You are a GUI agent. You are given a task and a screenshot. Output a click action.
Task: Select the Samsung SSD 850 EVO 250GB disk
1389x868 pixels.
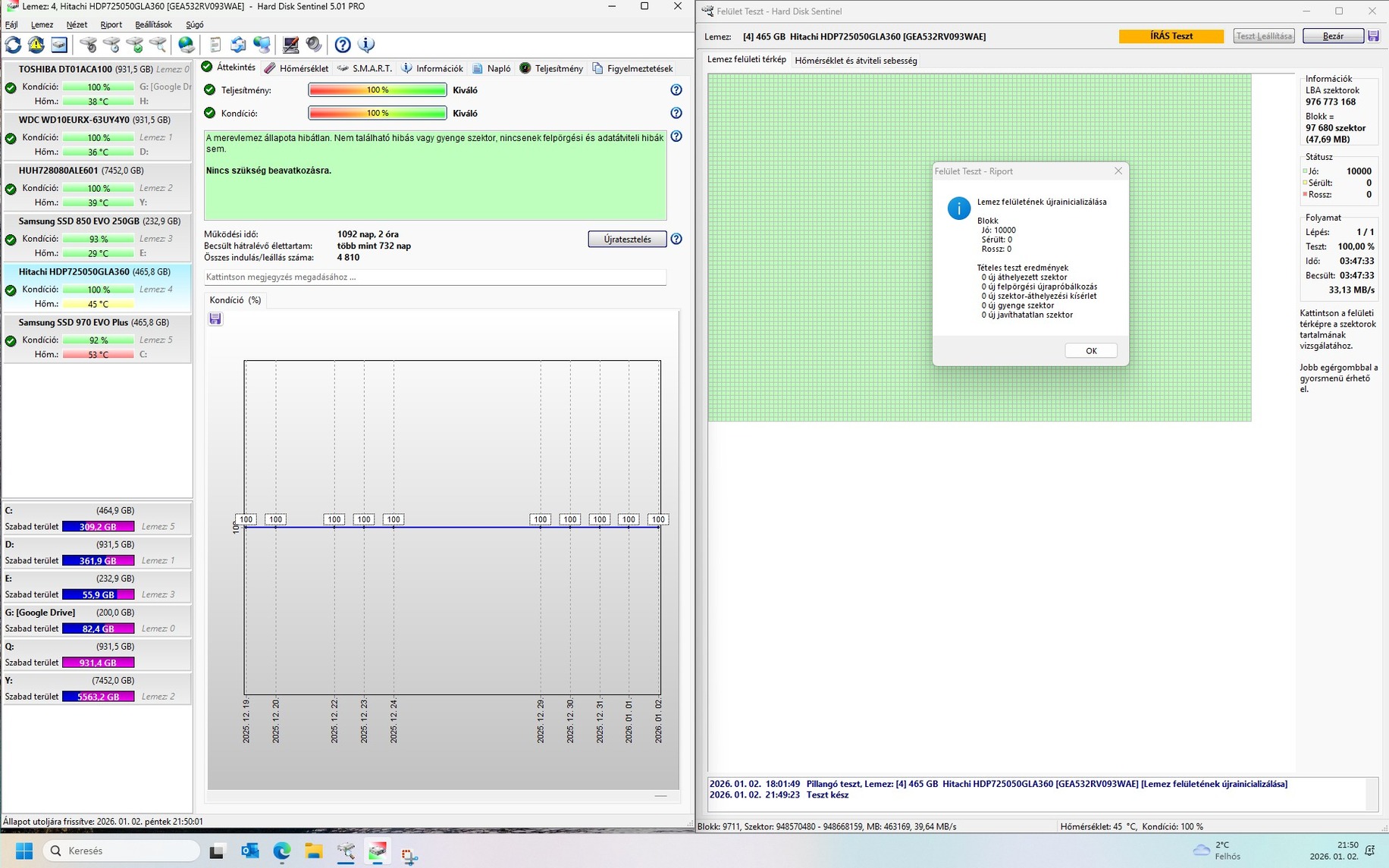(x=97, y=238)
